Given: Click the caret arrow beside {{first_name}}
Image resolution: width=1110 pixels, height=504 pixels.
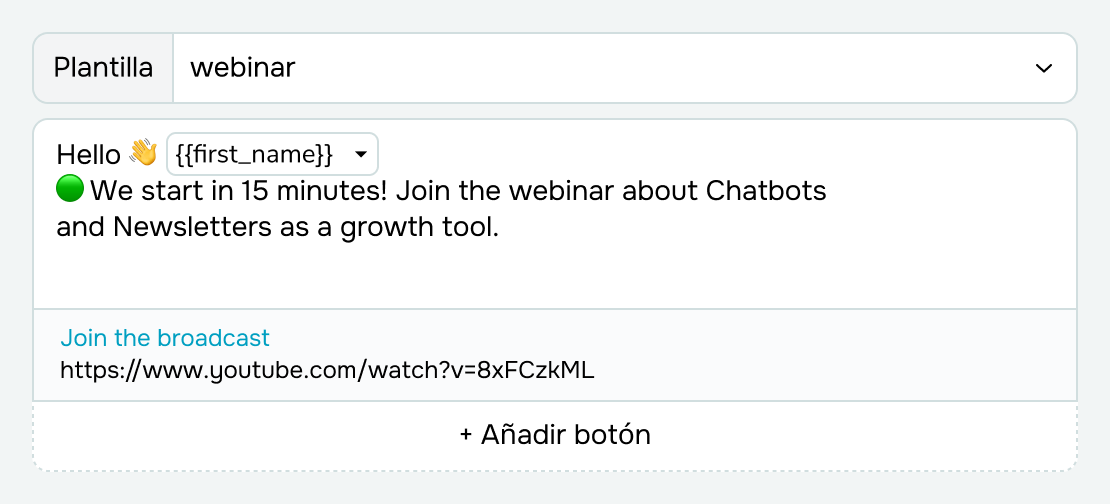Looking at the screenshot, I should 360,154.
